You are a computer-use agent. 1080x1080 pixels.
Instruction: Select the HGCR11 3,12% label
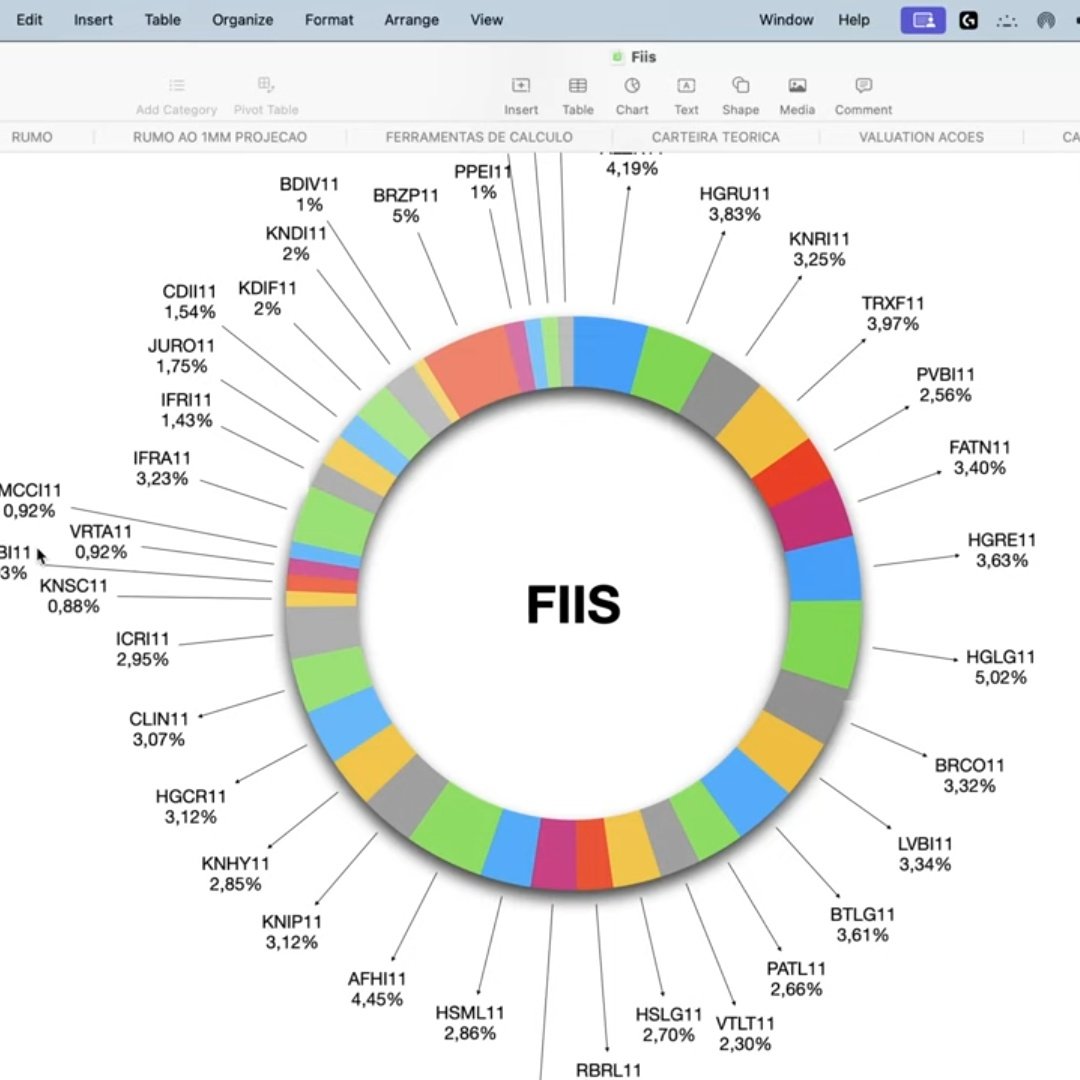[x=191, y=807]
